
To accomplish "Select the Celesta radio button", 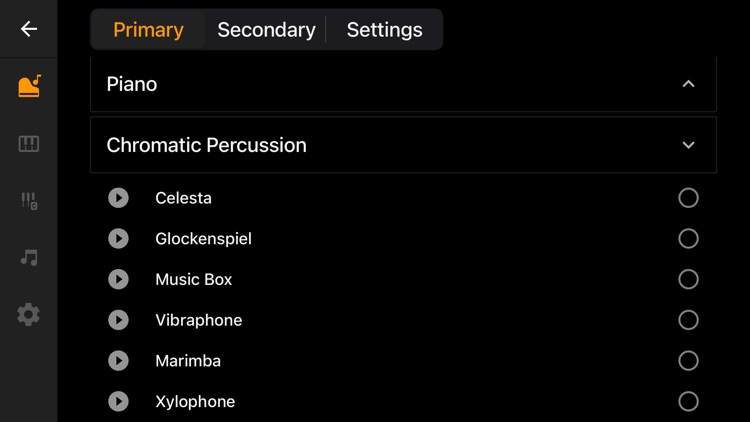I will pyautogui.click(x=688, y=198).
